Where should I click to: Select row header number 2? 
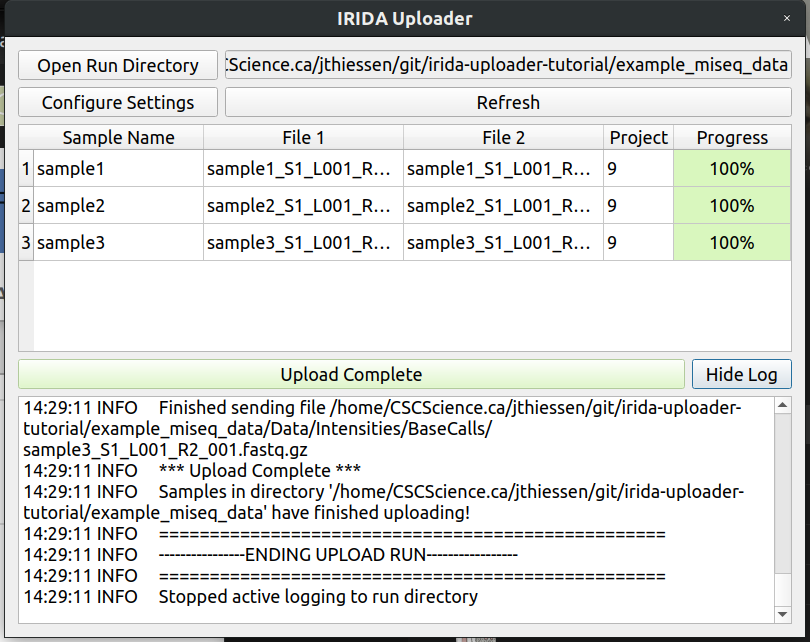click(x=26, y=206)
